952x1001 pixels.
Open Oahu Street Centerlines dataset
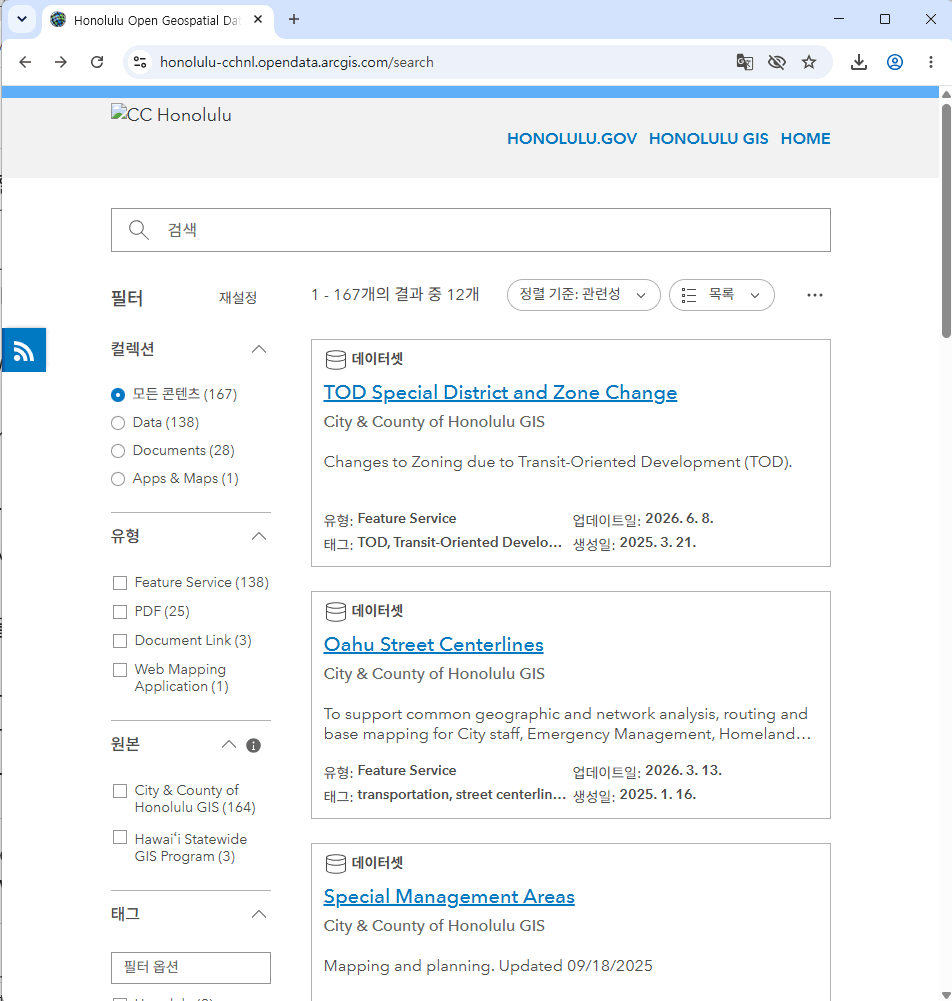coord(434,644)
